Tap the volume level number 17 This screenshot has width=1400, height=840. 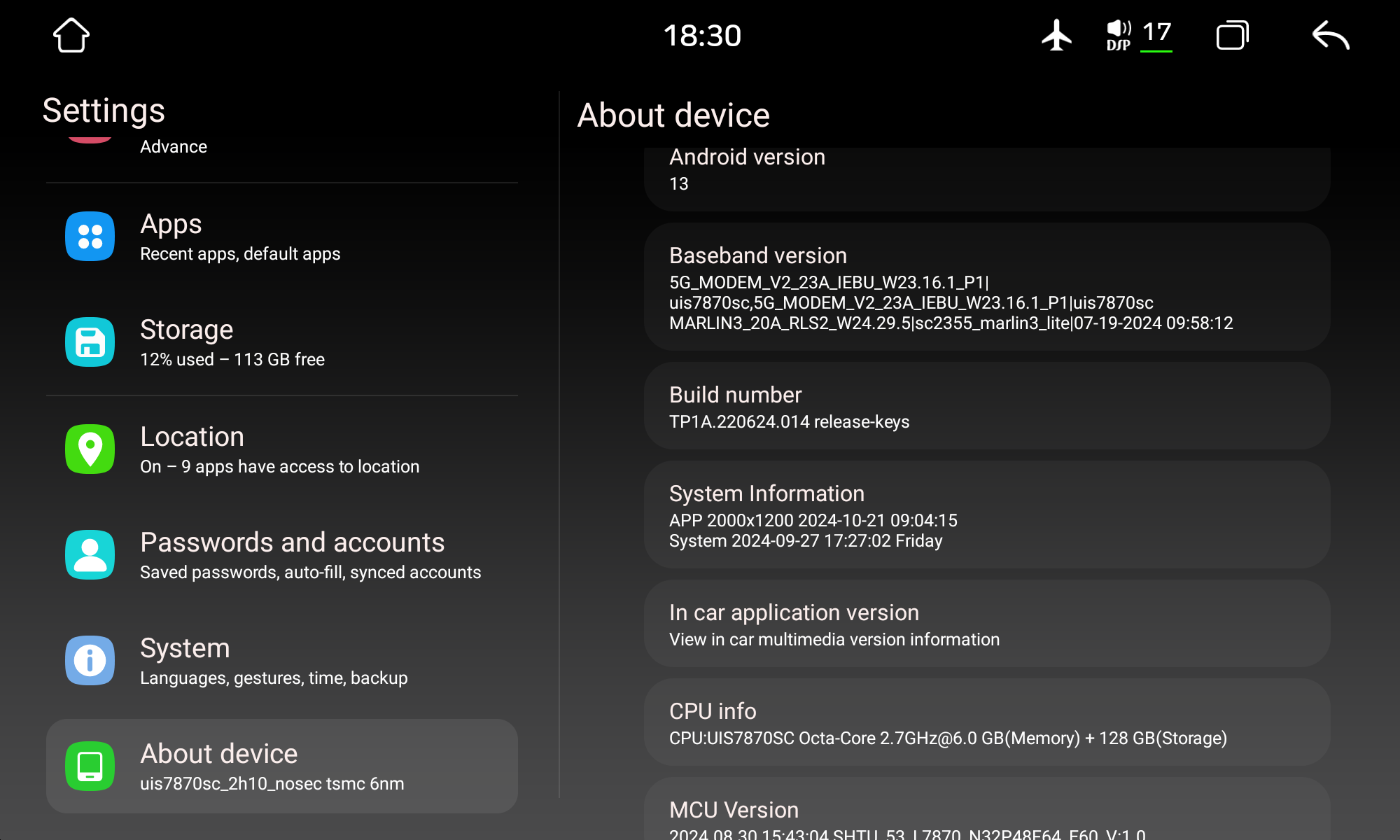(1156, 33)
